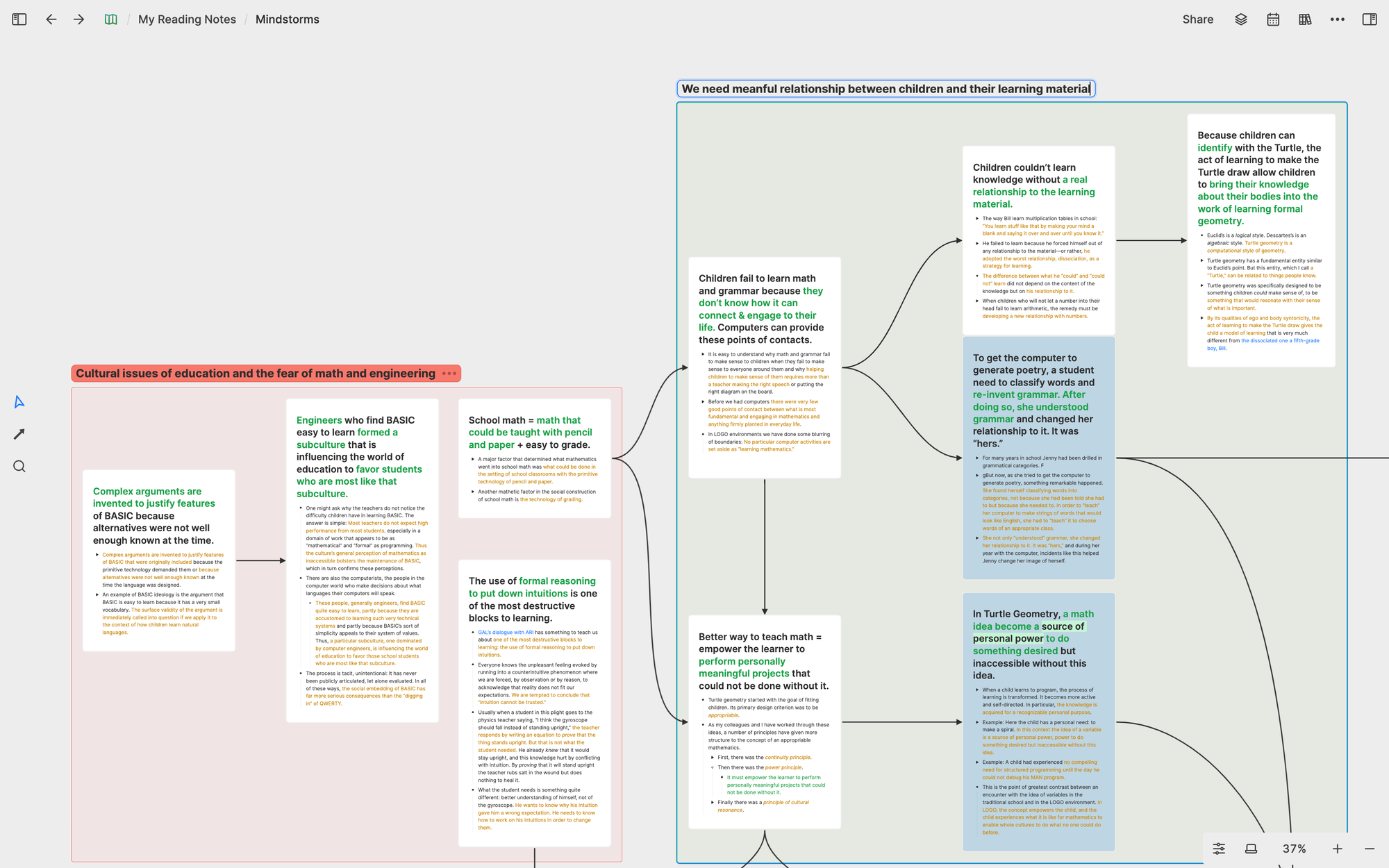
Task: Open the layers stack icon
Action: coord(1241,19)
